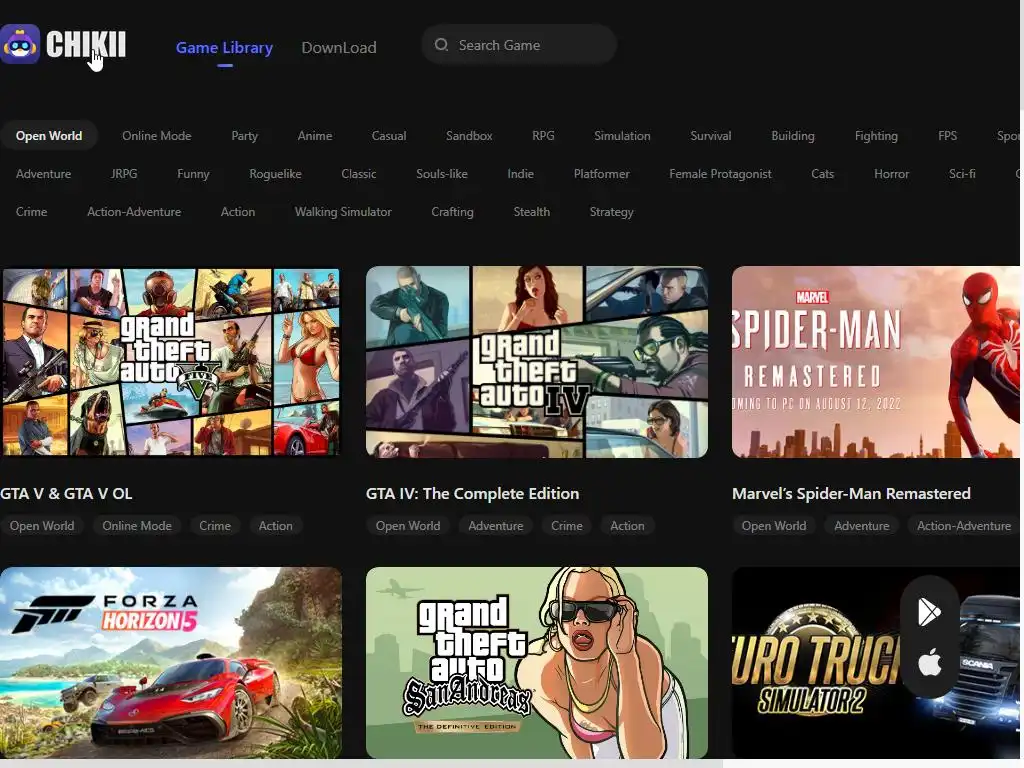Select the Anime category
The height and width of the screenshot is (768, 1024).
click(315, 136)
